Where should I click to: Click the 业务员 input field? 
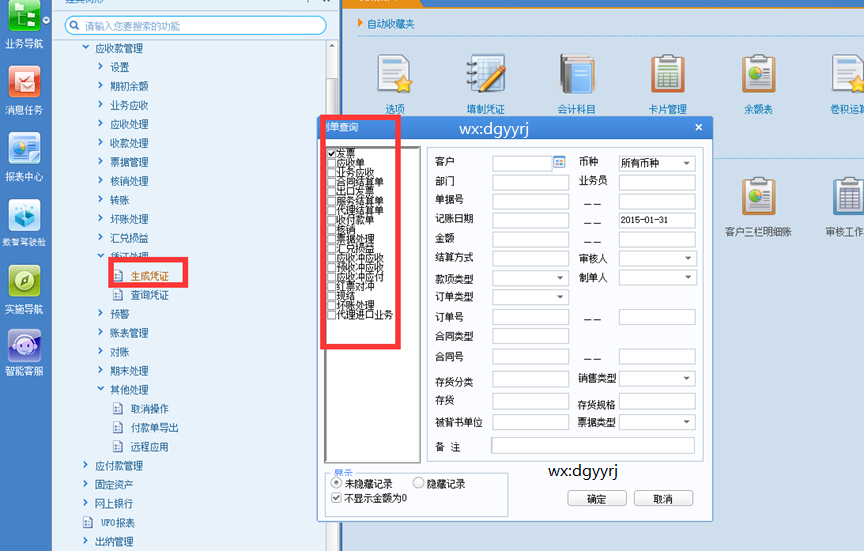pyautogui.click(x=657, y=182)
